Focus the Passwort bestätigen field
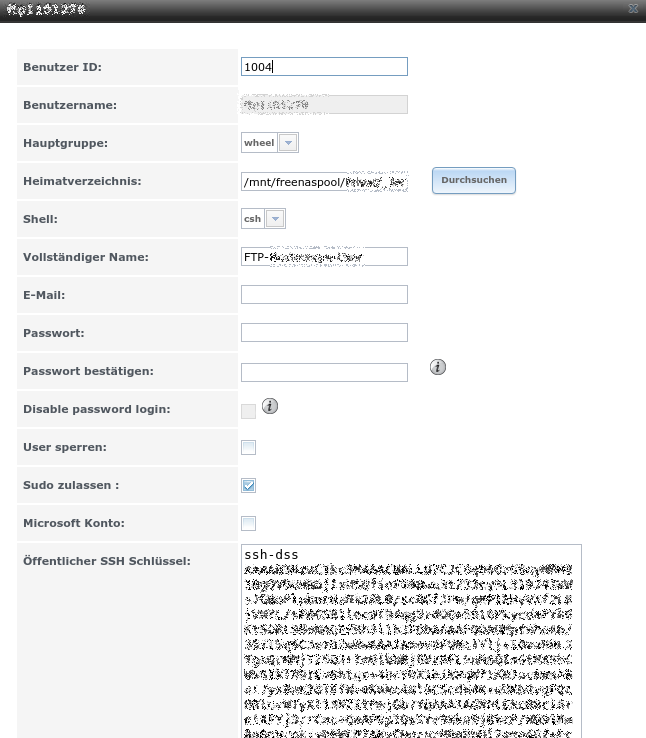Screen dimensions: 646x738 click(324, 372)
